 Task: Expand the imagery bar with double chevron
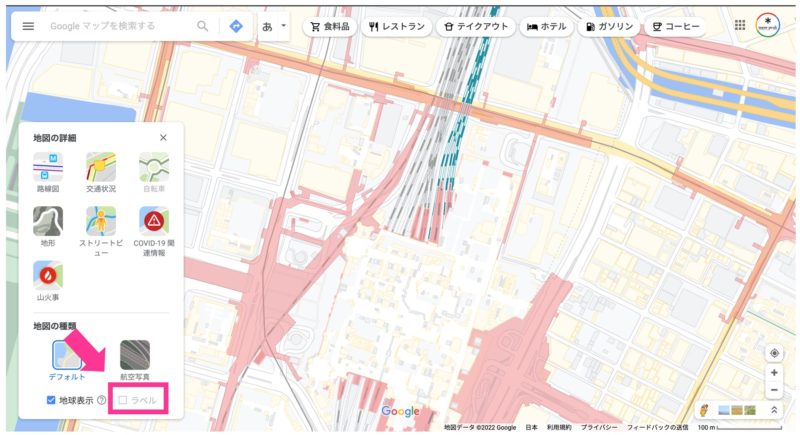[x=773, y=410]
